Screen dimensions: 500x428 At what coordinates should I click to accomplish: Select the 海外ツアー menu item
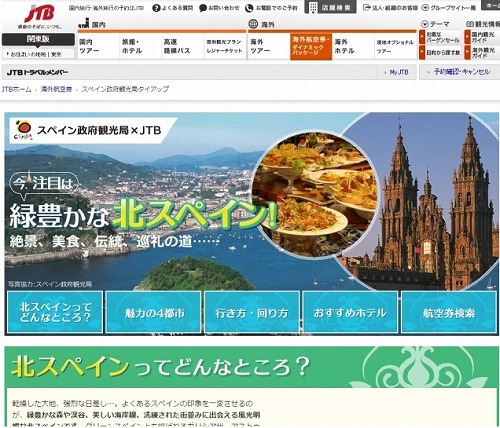tap(269, 46)
